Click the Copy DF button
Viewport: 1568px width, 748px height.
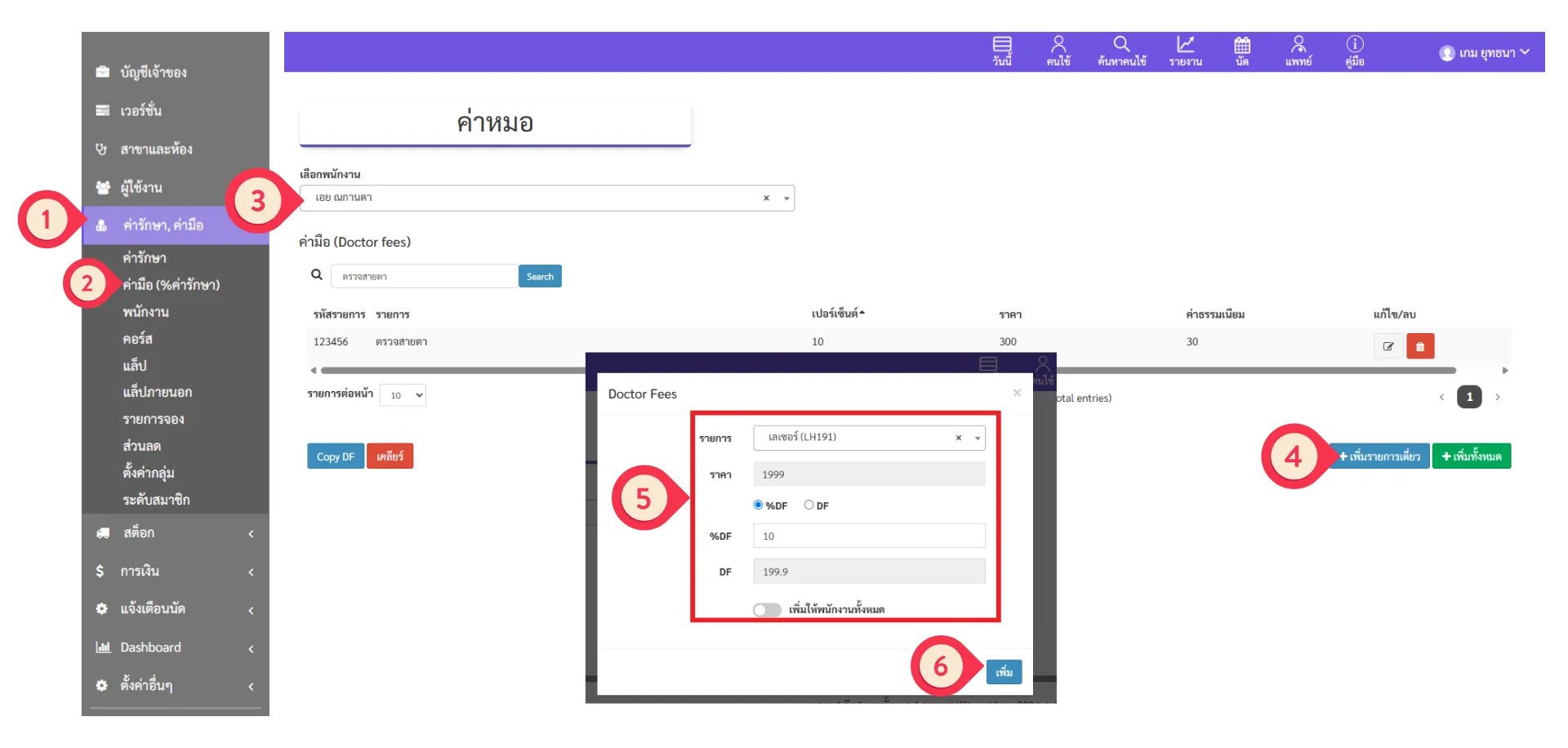pos(335,456)
